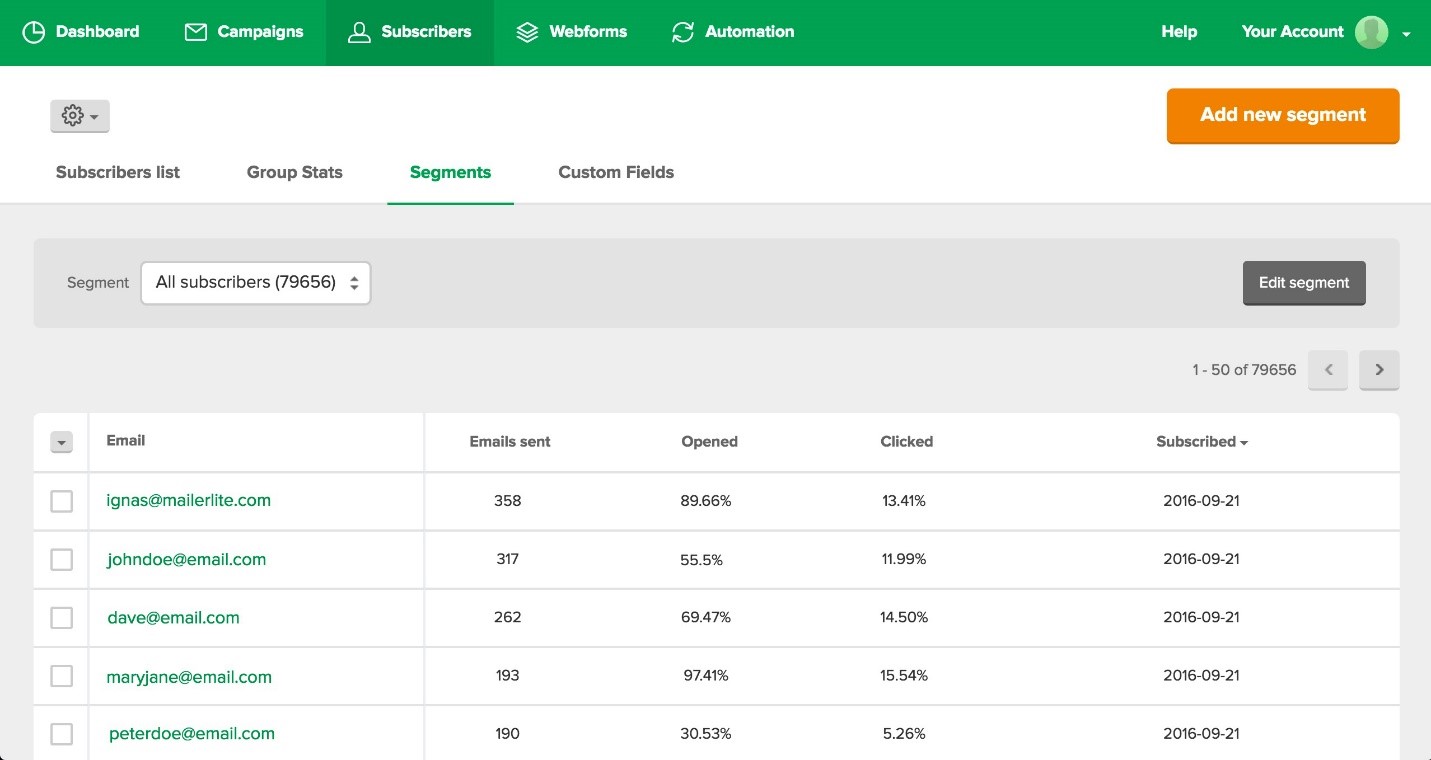
Task: Open the select-all dropdown in table header
Action: (61, 442)
